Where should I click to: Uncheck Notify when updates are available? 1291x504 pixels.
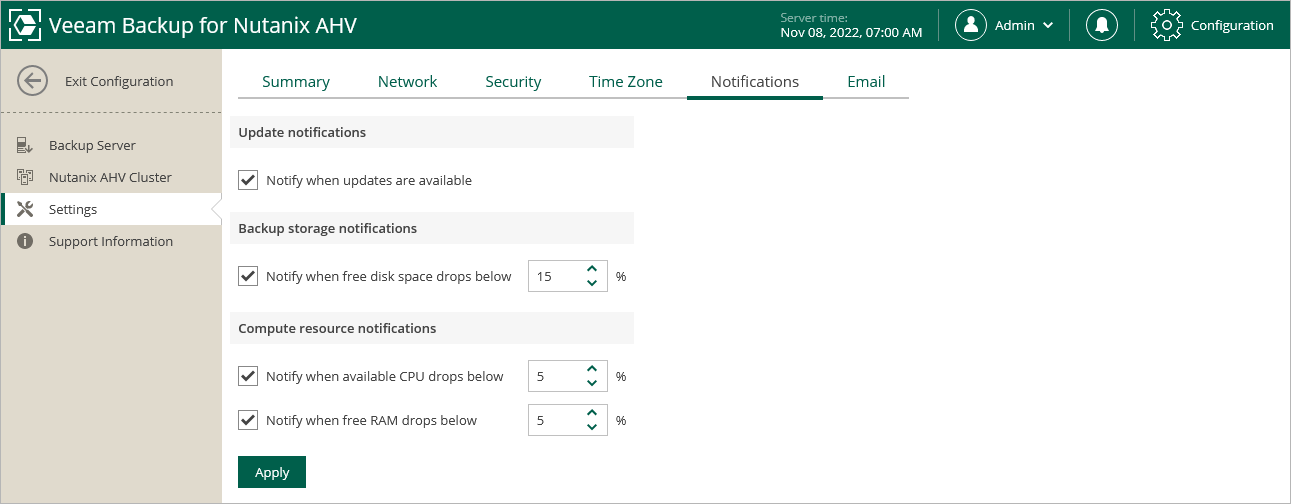(249, 181)
